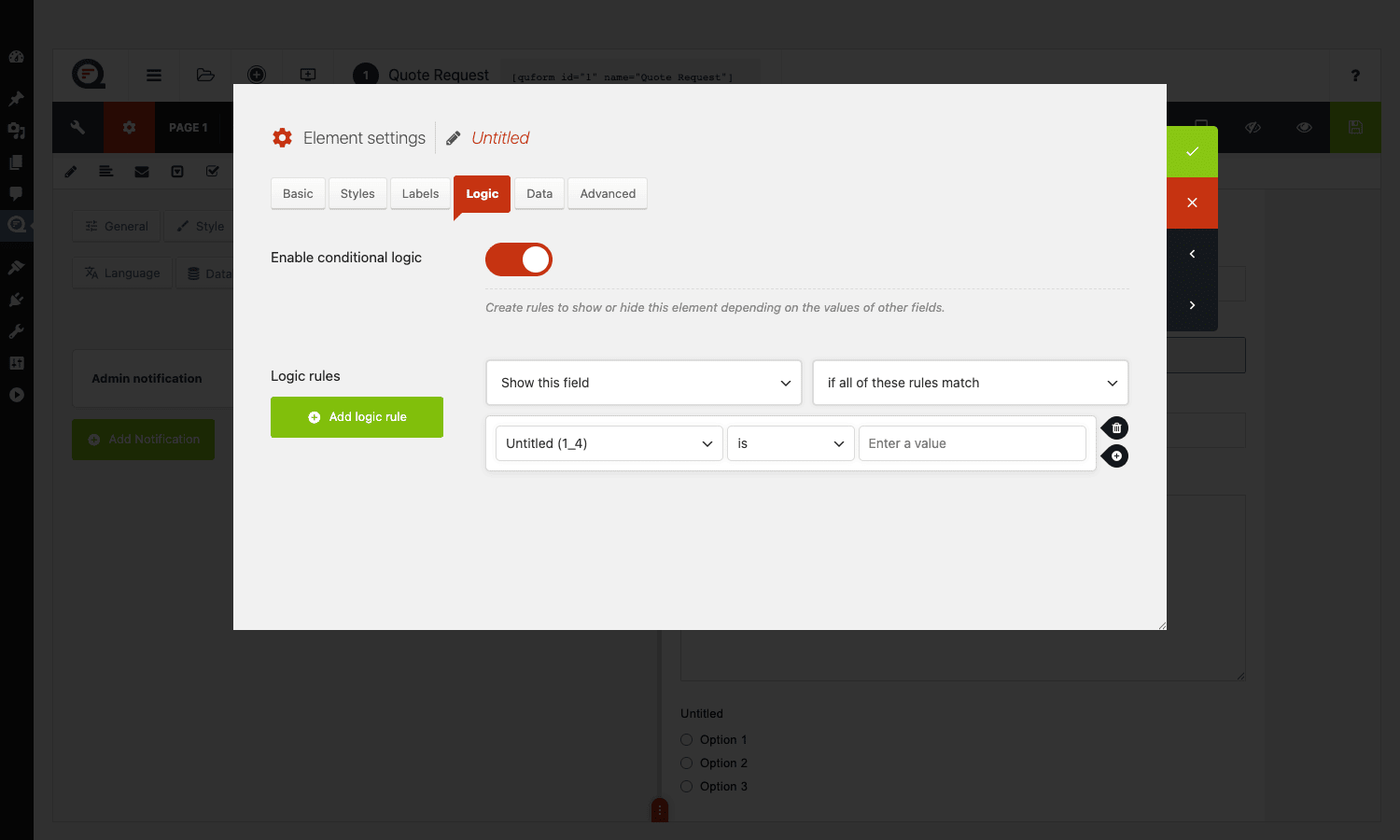This screenshot has height=840, width=1400.
Task: Save settings with green checkmark button
Action: [x=1192, y=151]
